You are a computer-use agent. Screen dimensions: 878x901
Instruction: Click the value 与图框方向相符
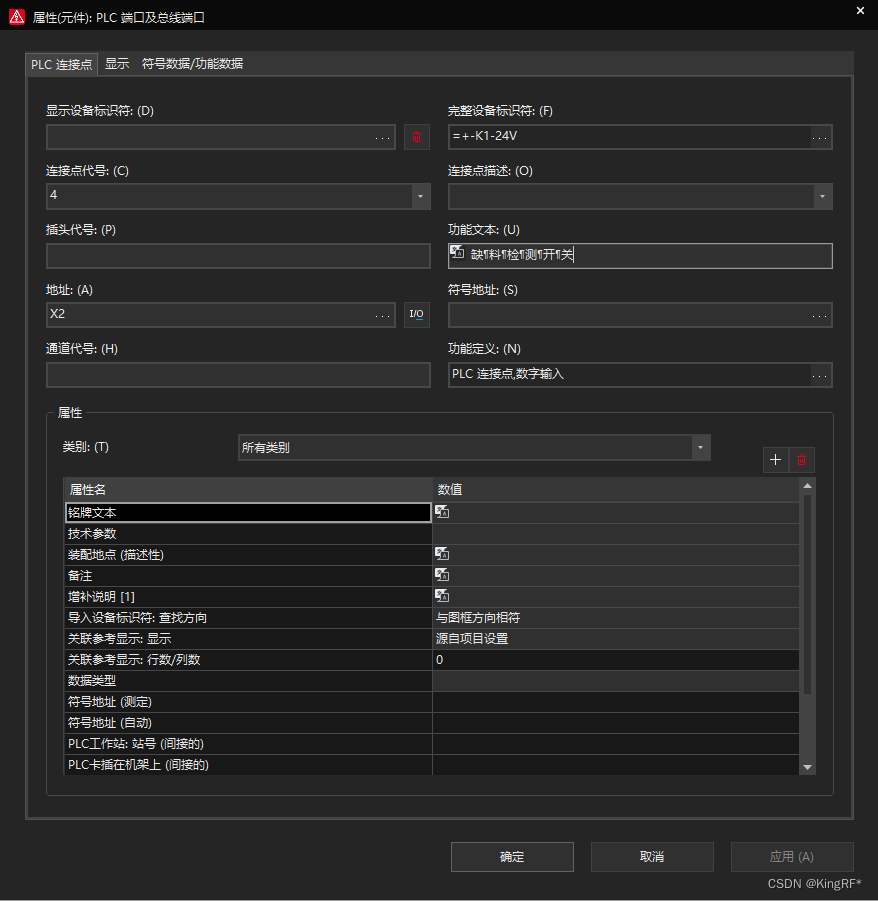click(478, 618)
